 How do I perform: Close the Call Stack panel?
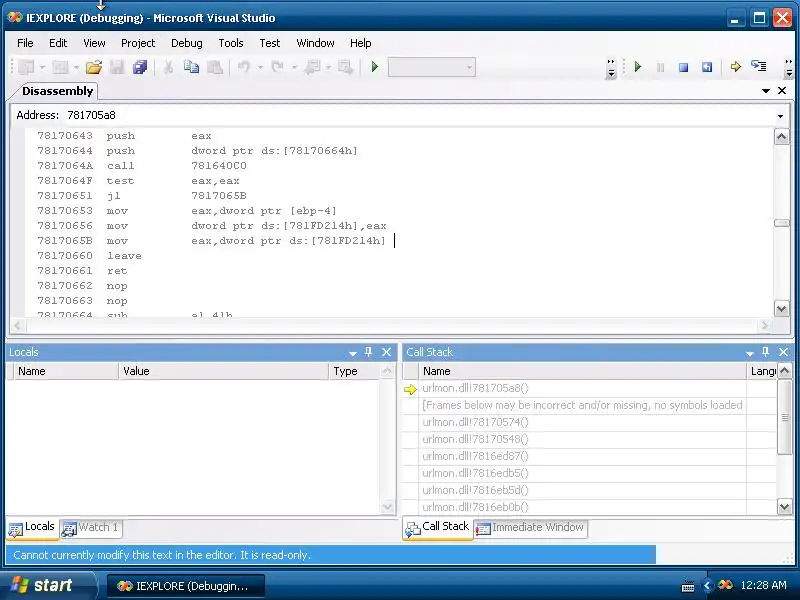pos(783,352)
